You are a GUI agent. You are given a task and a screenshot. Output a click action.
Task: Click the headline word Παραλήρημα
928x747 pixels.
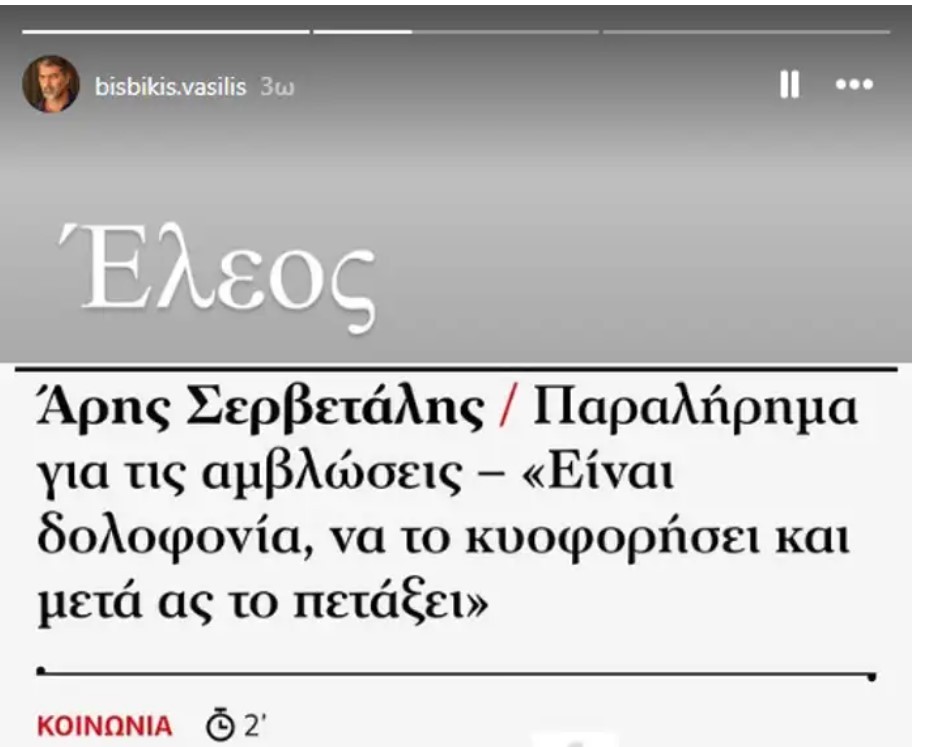pos(696,410)
